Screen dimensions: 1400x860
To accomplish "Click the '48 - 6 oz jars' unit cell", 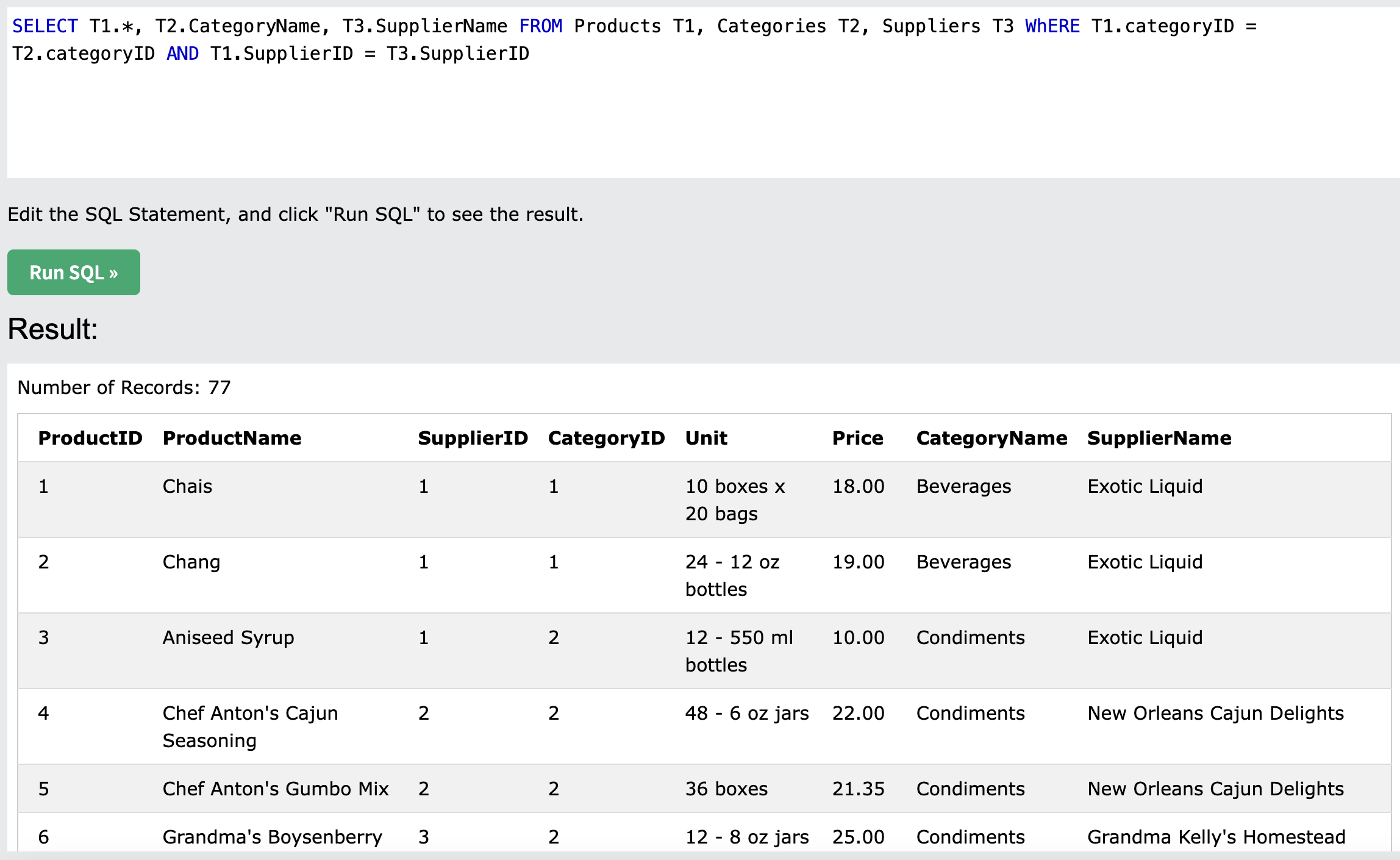I will [747, 713].
